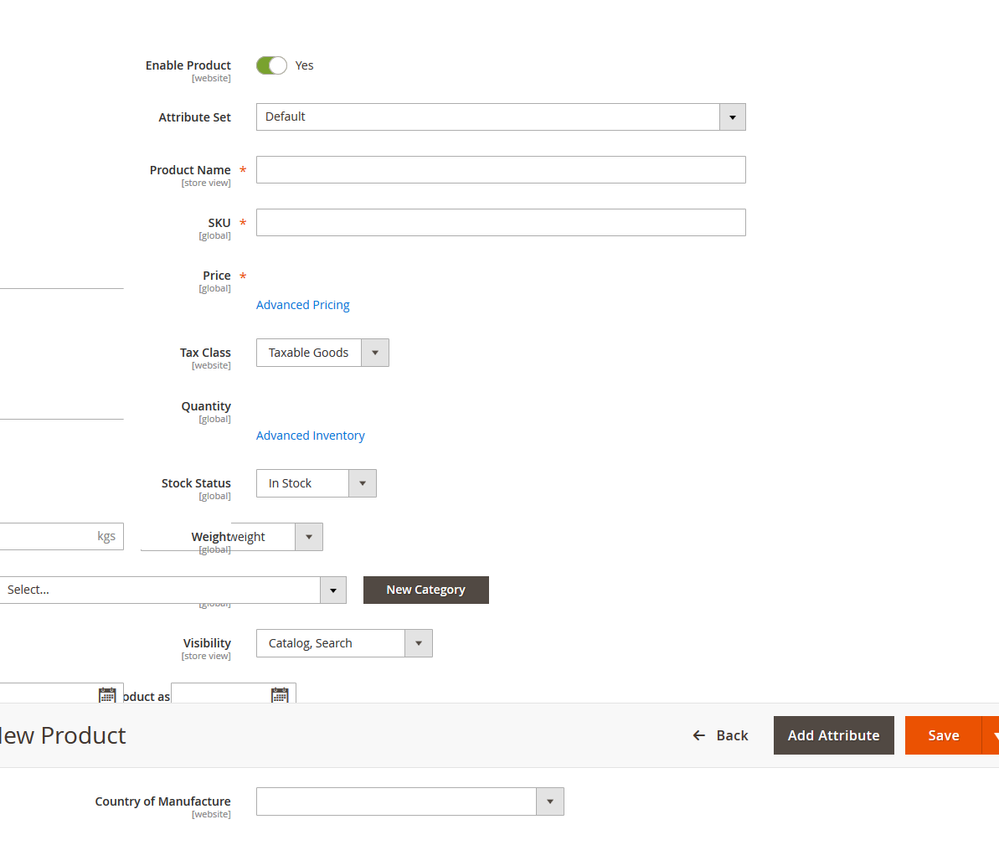Expand the category Select... dropdown

coord(170,590)
